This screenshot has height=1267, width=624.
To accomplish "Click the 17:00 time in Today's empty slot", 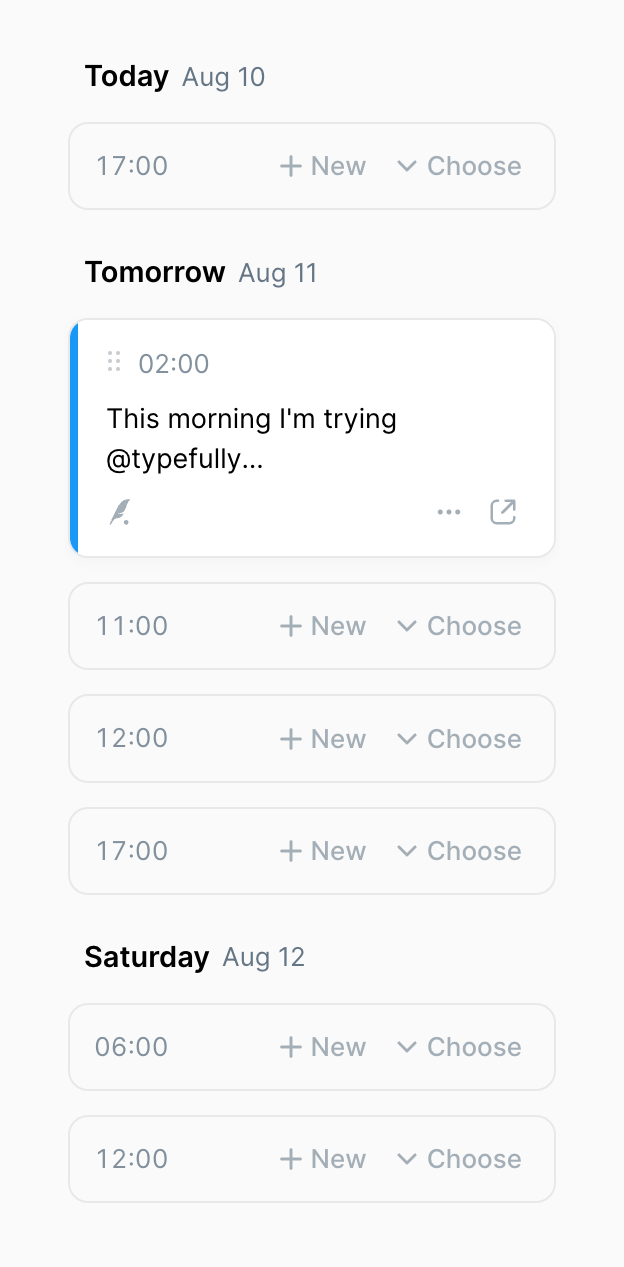I will pyautogui.click(x=131, y=165).
